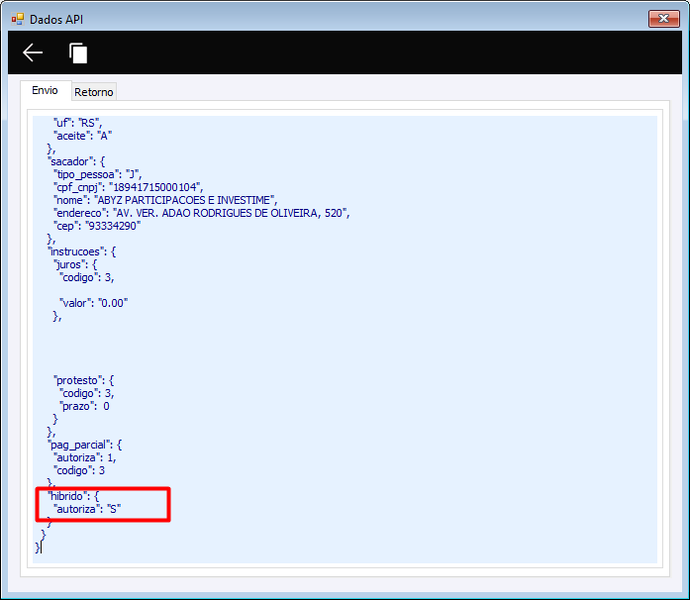The image size is (690, 600).
Task: Click the Dados API window icon
Action: point(18,19)
